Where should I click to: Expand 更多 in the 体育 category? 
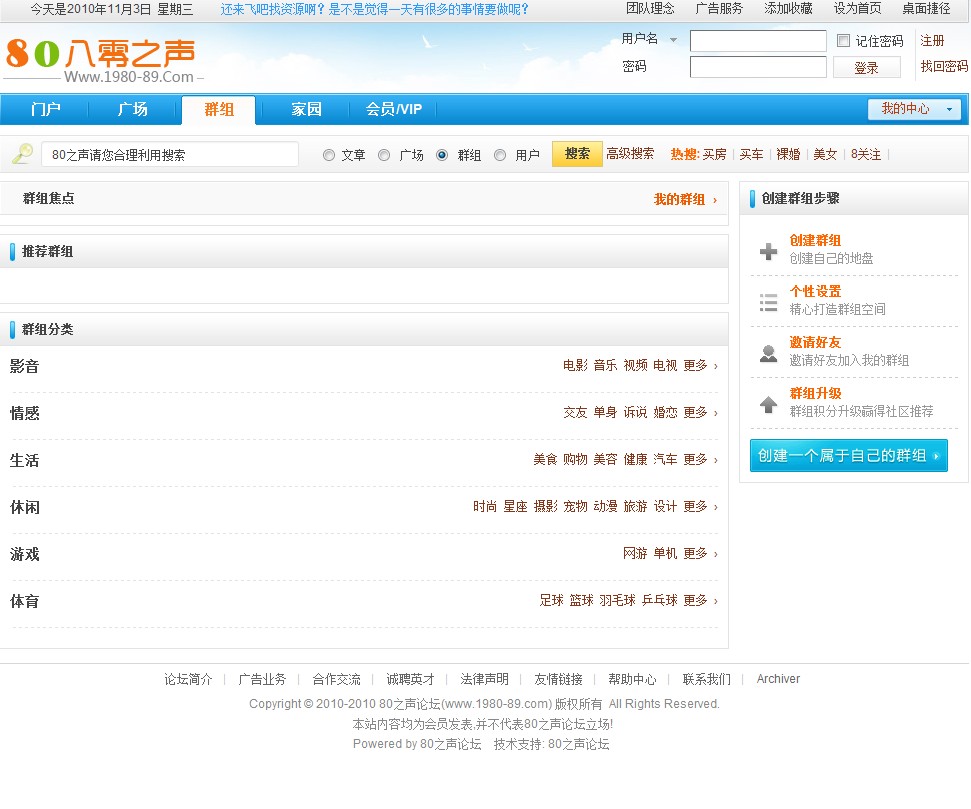click(x=700, y=600)
